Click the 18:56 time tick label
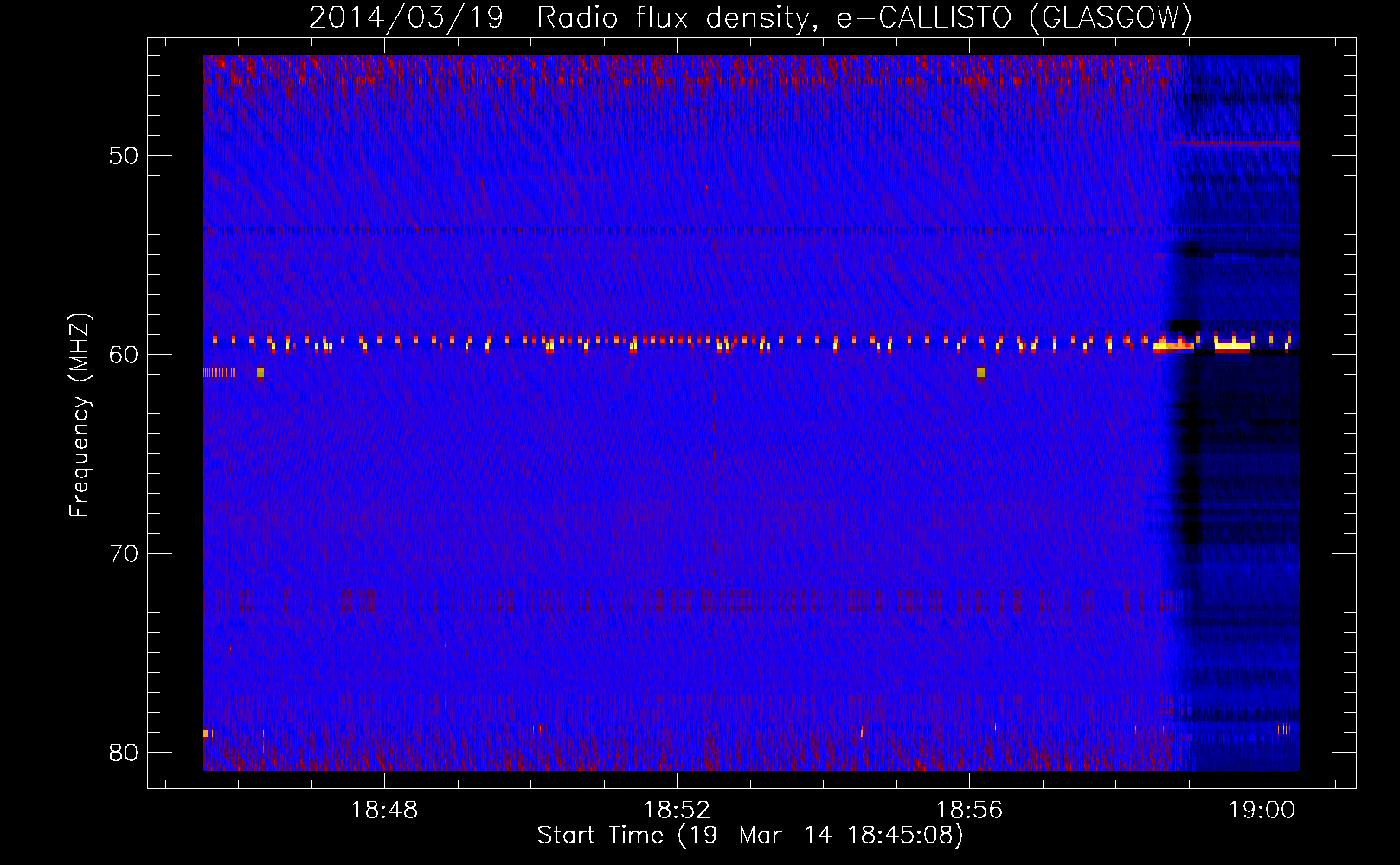Image resolution: width=1400 pixels, height=865 pixels. 969,811
